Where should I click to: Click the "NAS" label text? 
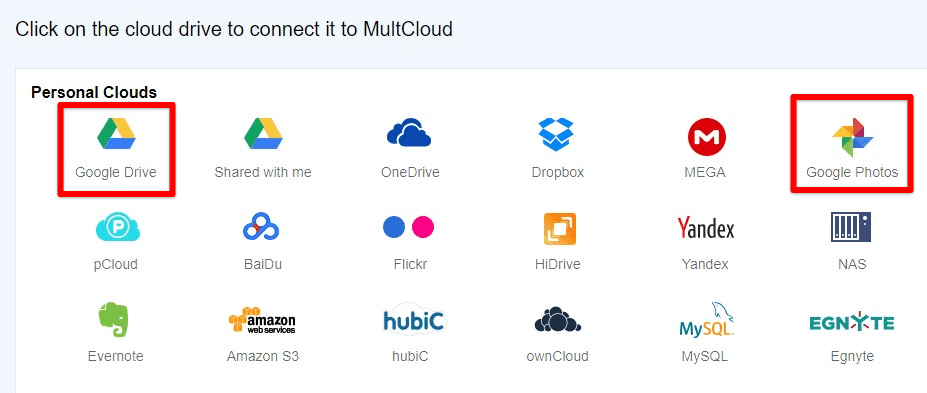(x=852, y=264)
